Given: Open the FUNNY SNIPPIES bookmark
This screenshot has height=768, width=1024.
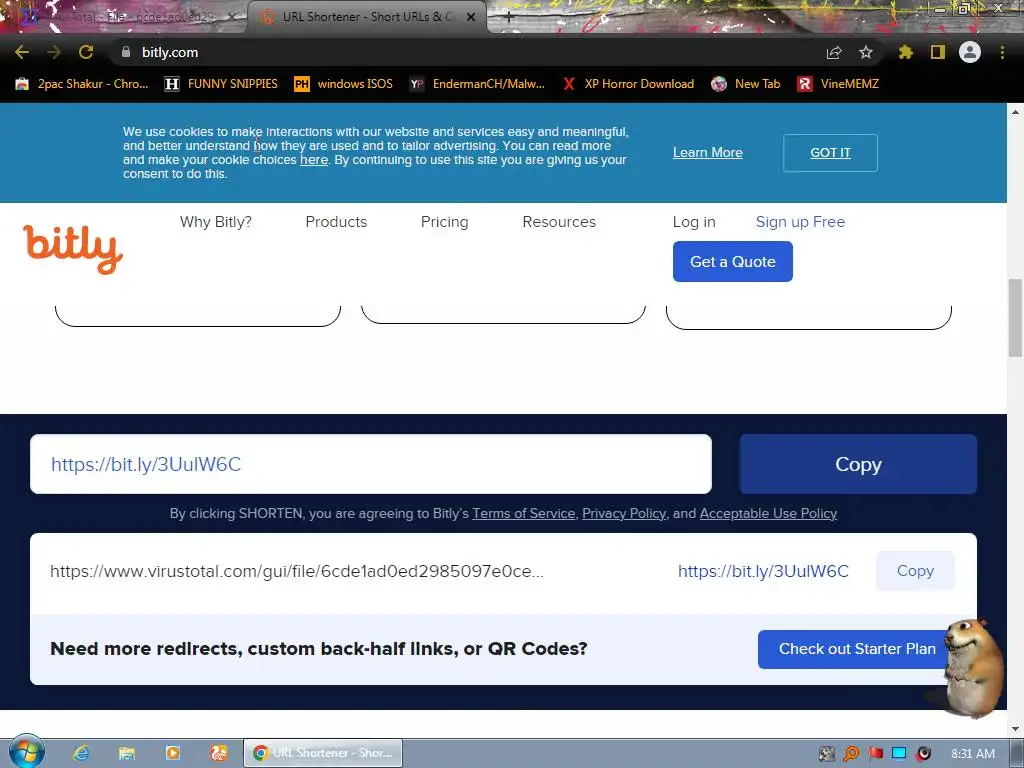Looking at the screenshot, I should point(221,84).
